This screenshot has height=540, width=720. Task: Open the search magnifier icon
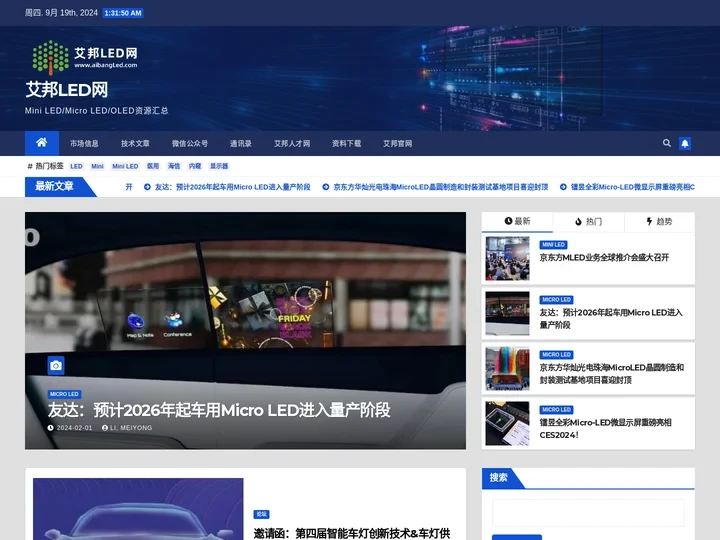click(x=667, y=143)
